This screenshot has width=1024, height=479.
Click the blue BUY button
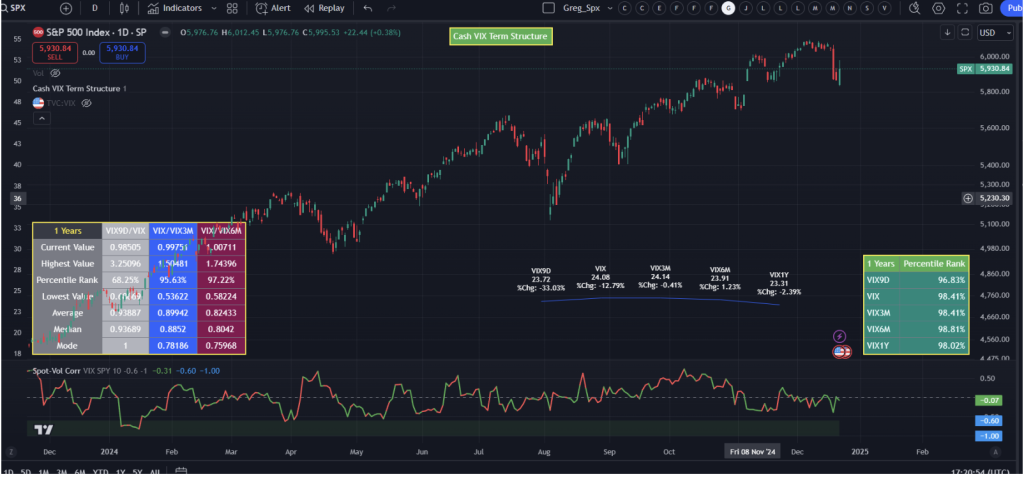122,51
